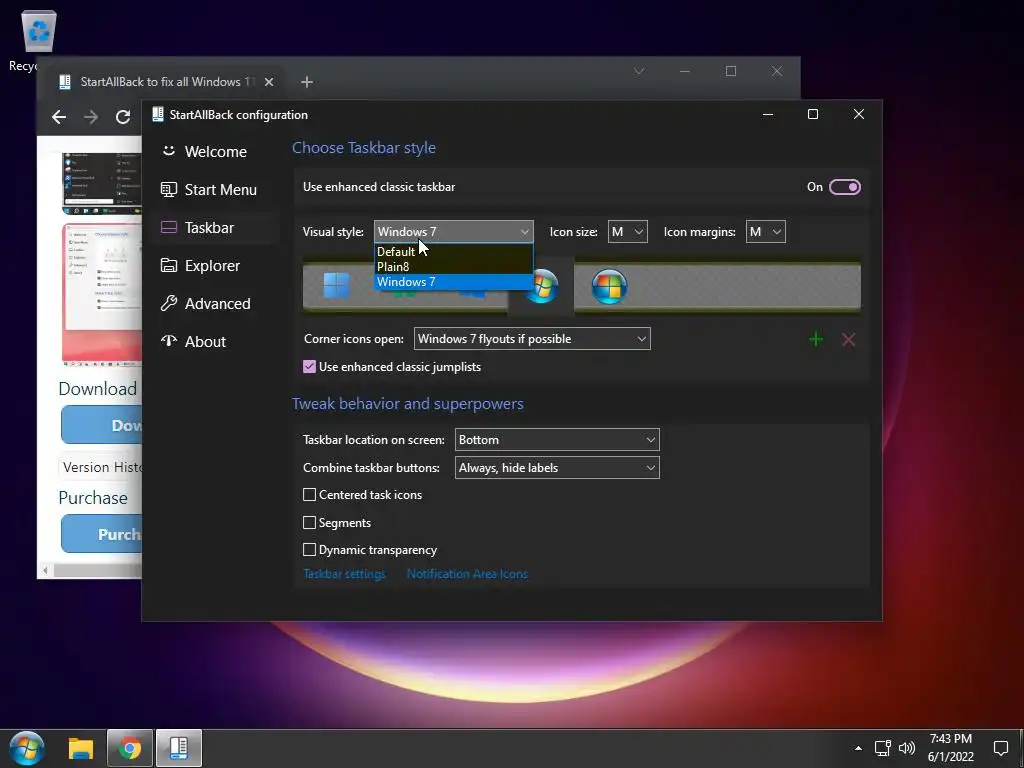Open the Corner icons open dropdown
The image size is (1024, 768).
pyautogui.click(x=532, y=338)
